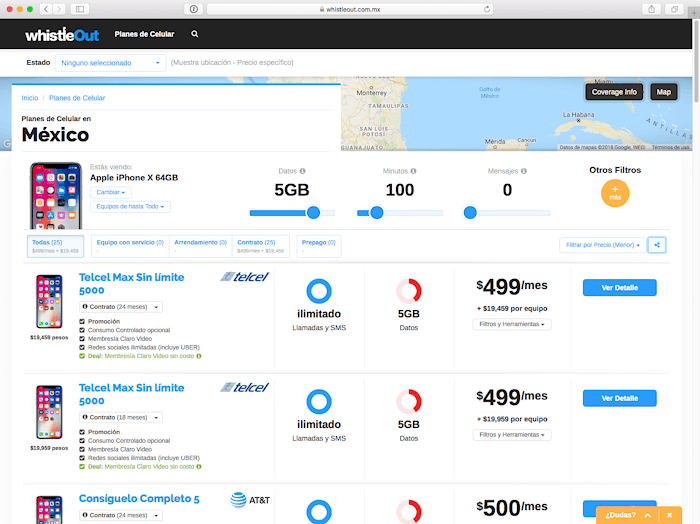Open Filtros y Herramientas on the 18 meses plan

(512, 435)
